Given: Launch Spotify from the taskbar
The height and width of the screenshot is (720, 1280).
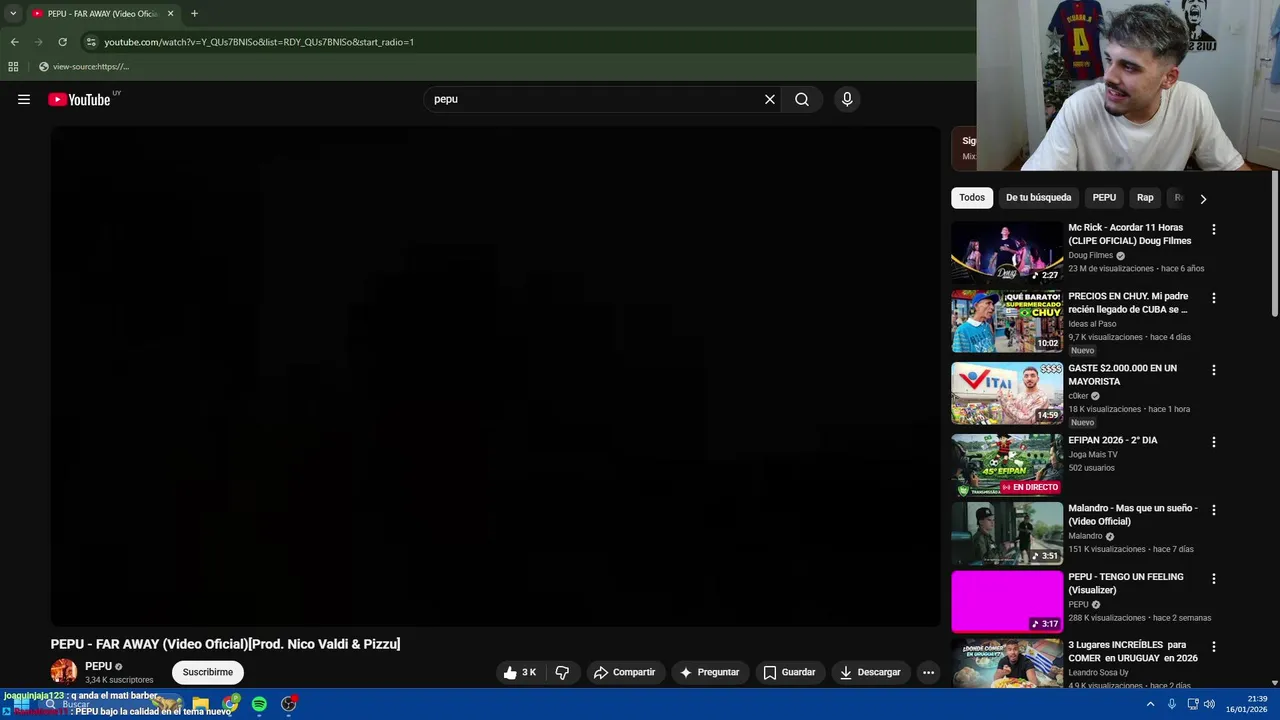Looking at the screenshot, I should click(259, 704).
